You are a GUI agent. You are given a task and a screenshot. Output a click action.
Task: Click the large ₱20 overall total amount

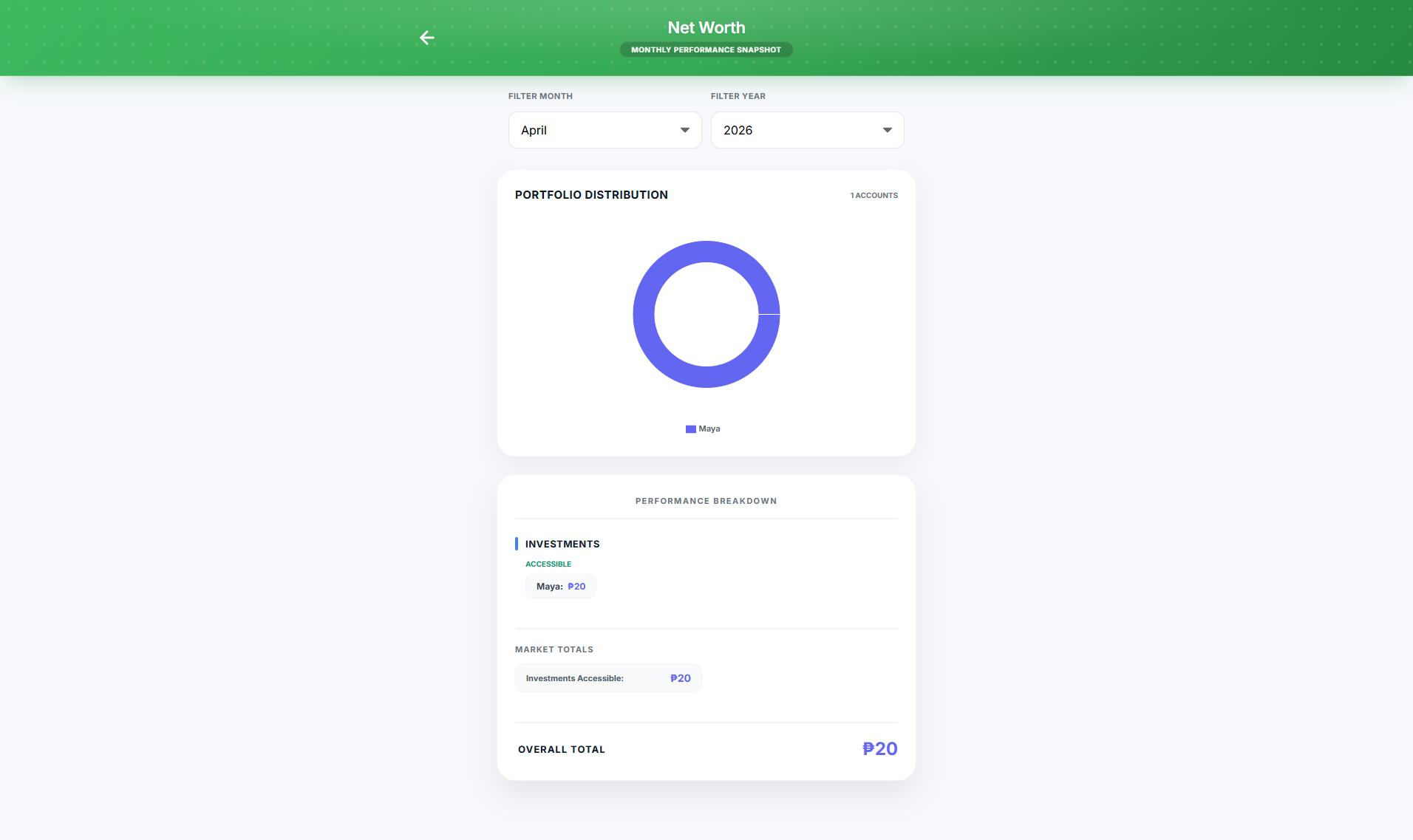(879, 748)
